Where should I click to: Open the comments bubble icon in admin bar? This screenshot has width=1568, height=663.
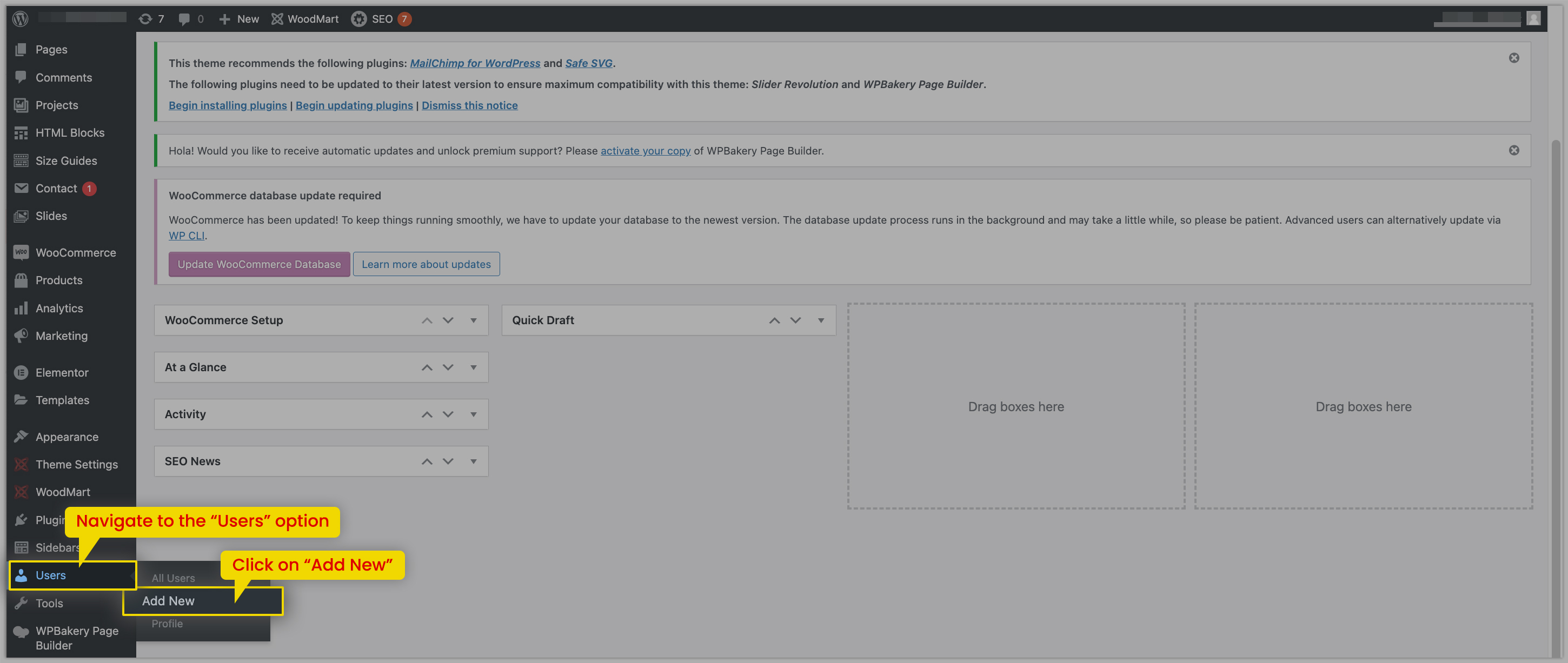184,19
